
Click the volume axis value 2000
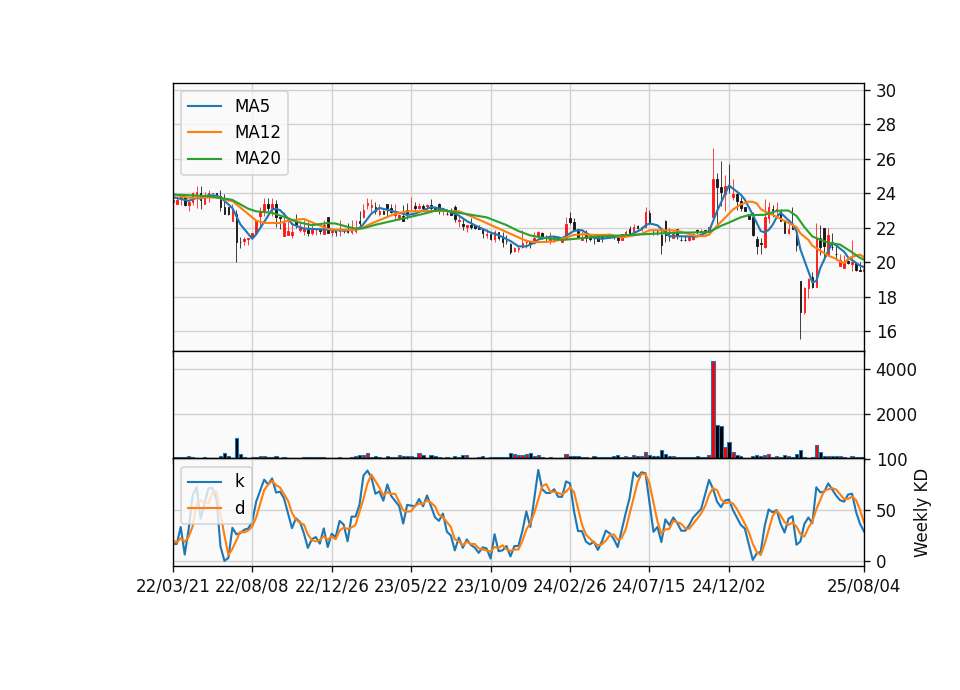pyautogui.click(x=896, y=414)
